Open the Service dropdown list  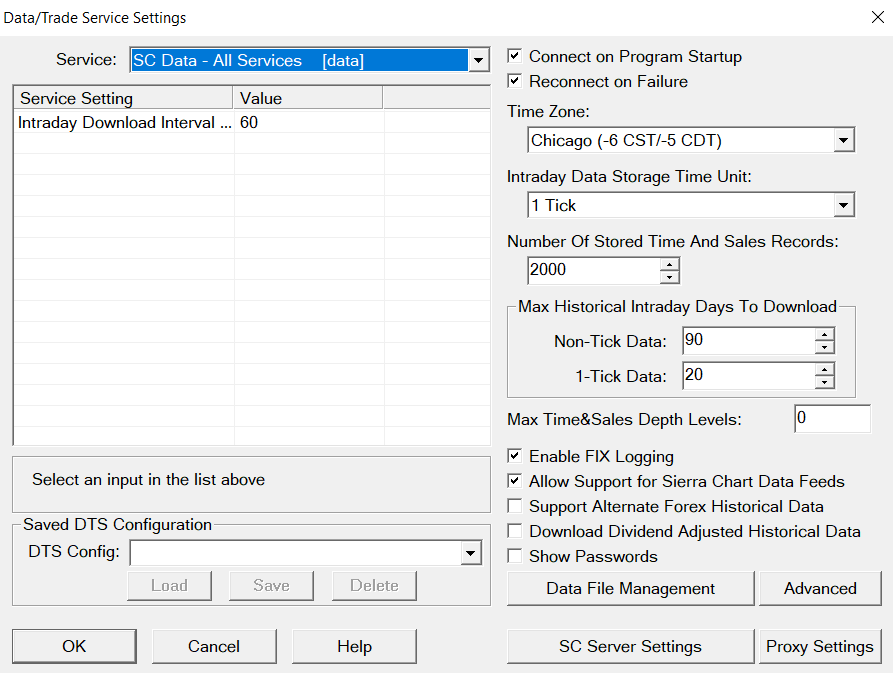(478, 60)
